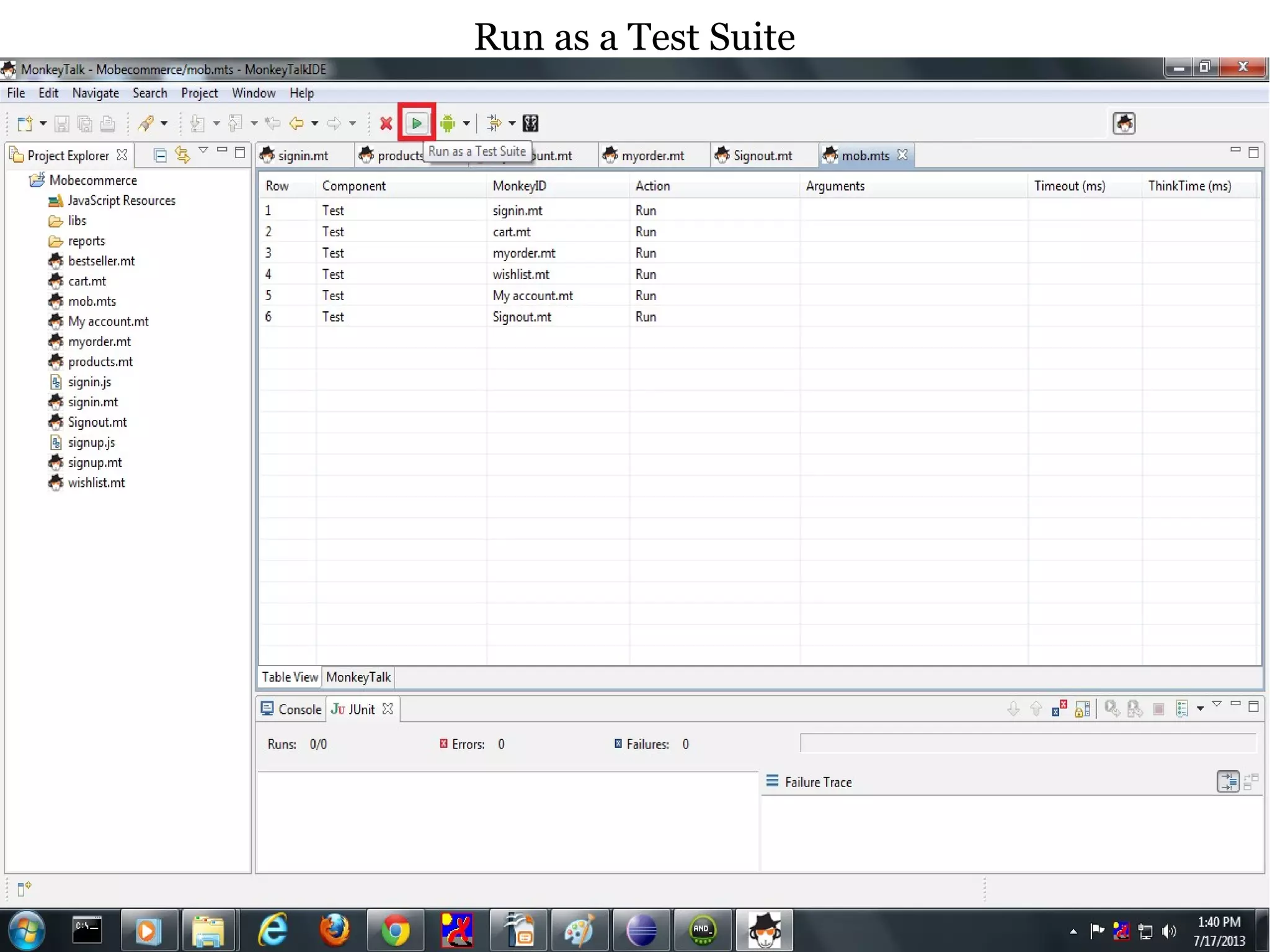Switch to the Signout.mt editor tab
Viewport: 1270px width, 952px height.
(x=762, y=156)
